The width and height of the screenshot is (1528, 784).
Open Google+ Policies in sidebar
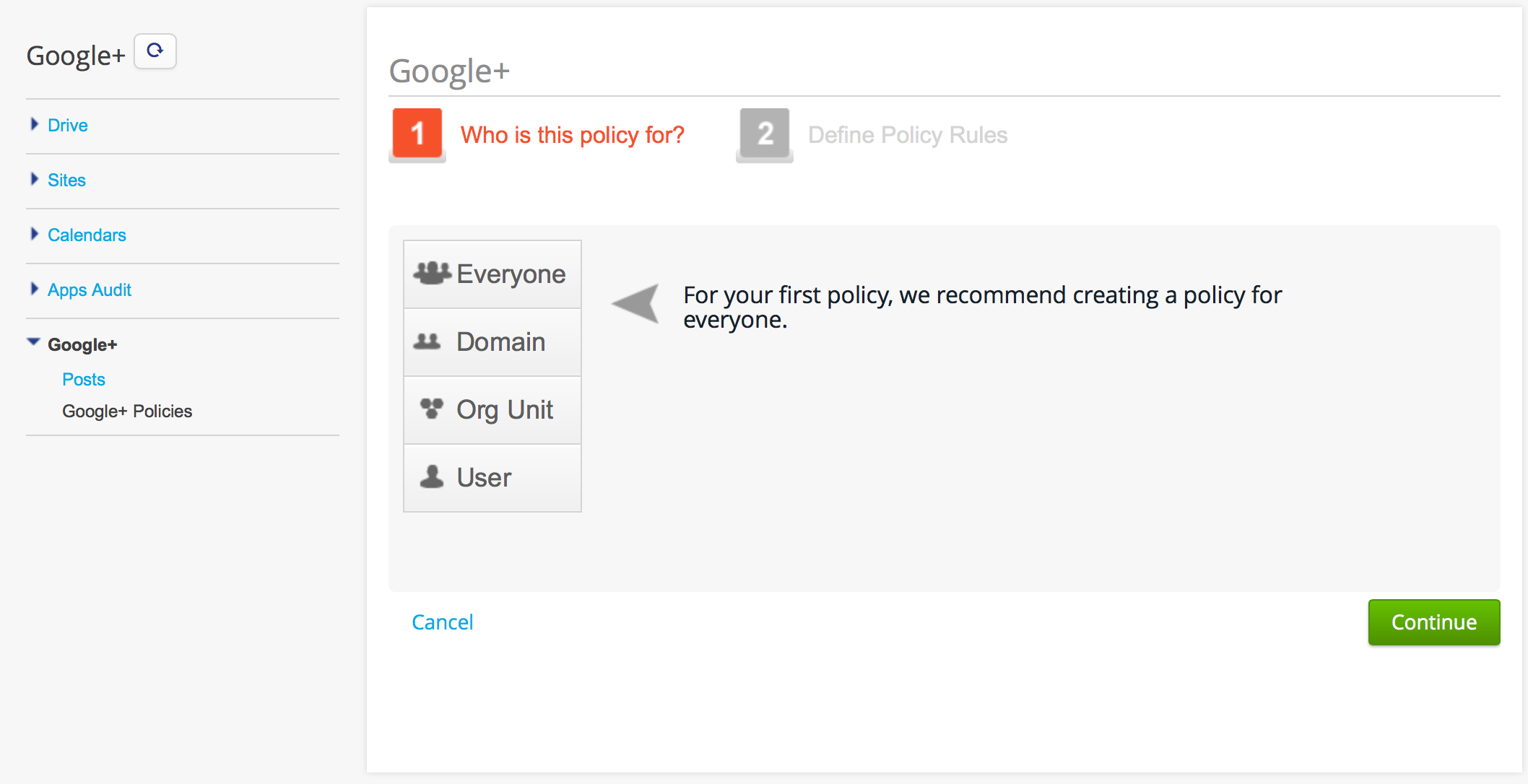coord(127,411)
